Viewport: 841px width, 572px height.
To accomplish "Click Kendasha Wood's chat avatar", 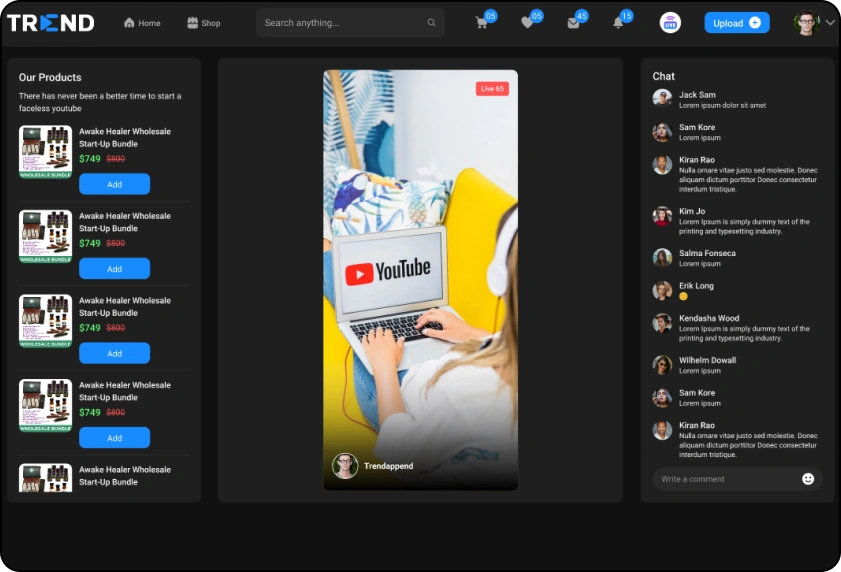I will 662,323.
